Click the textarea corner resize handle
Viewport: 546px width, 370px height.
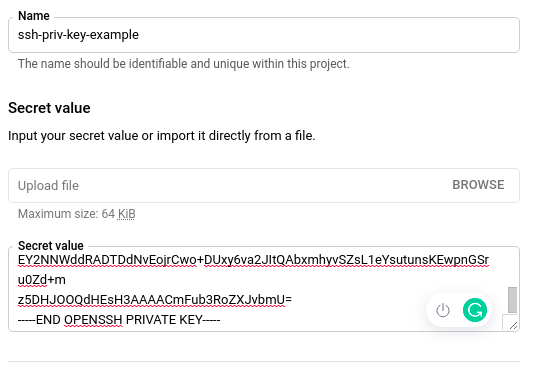513,326
